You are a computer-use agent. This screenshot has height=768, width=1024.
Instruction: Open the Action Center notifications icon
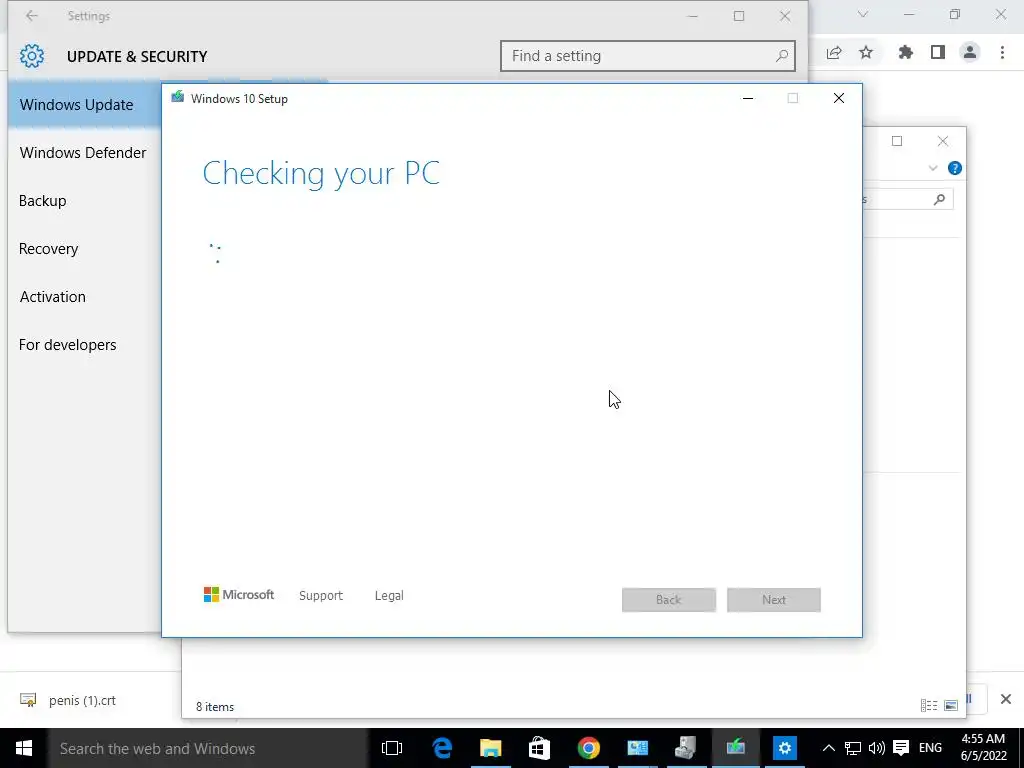coord(901,748)
